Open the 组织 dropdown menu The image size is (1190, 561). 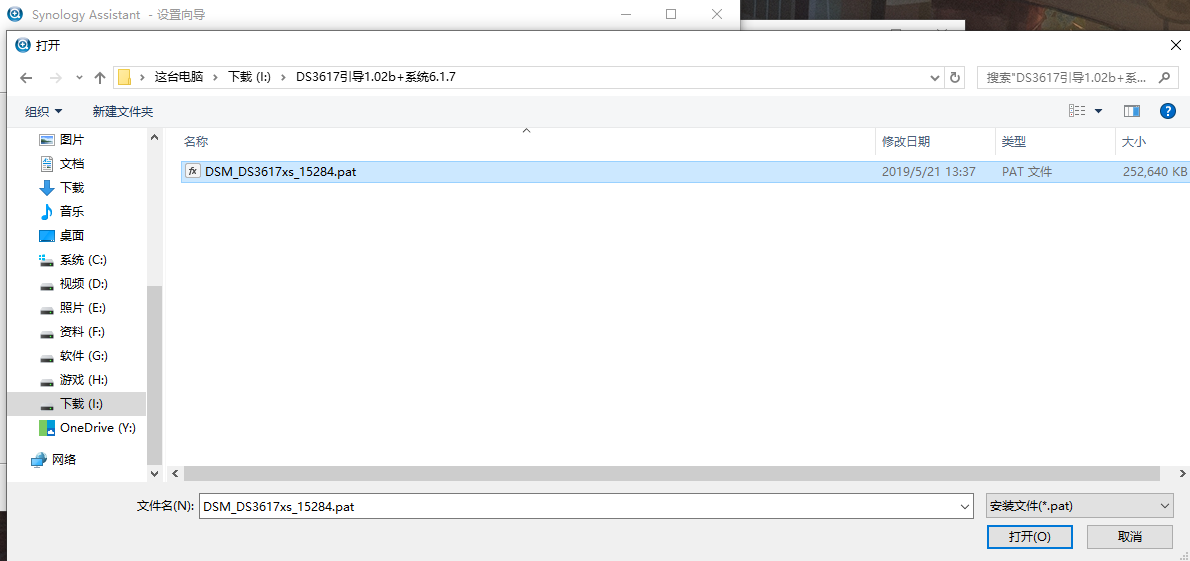click(43, 111)
